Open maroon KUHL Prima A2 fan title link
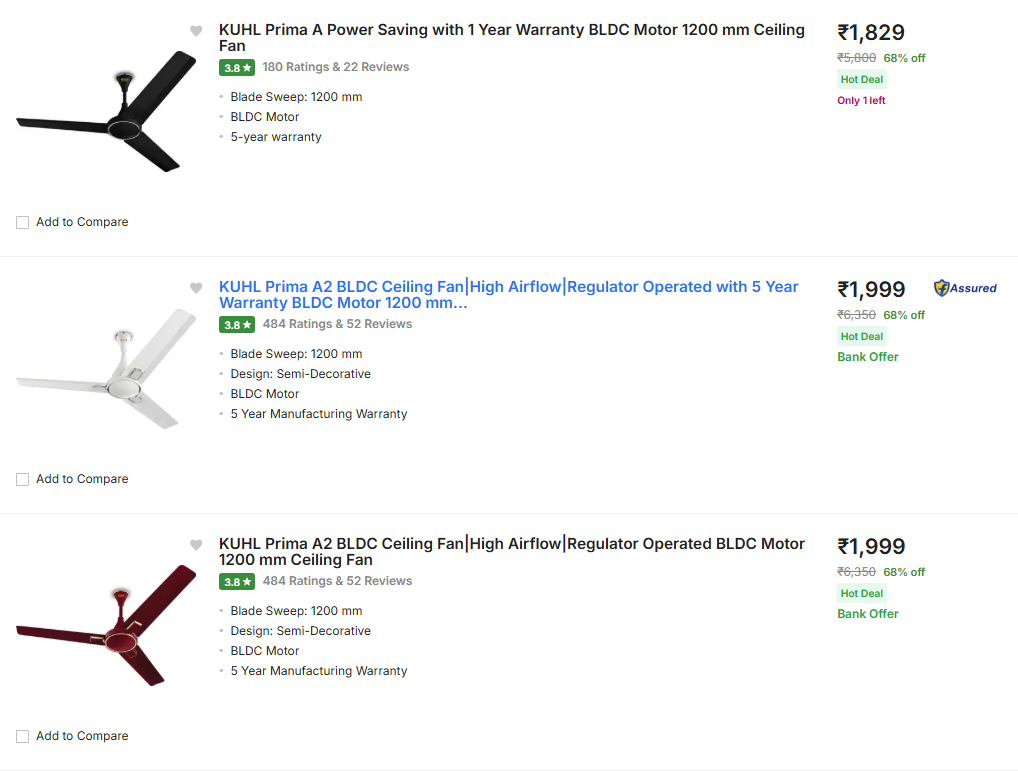The height and width of the screenshot is (771, 1018). [512, 552]
